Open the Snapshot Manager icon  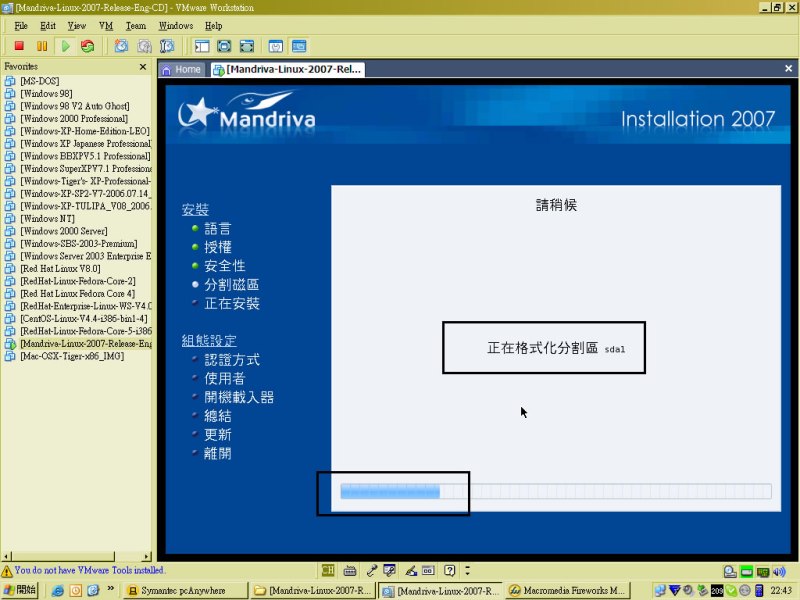167,46
